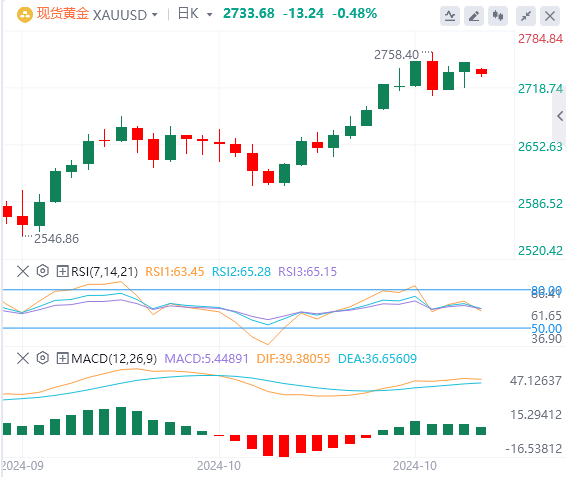The width and height of the screenshot is (566, 477).
Task: Click the RSI(7,14,21) label
Action: tap(104, 272)
